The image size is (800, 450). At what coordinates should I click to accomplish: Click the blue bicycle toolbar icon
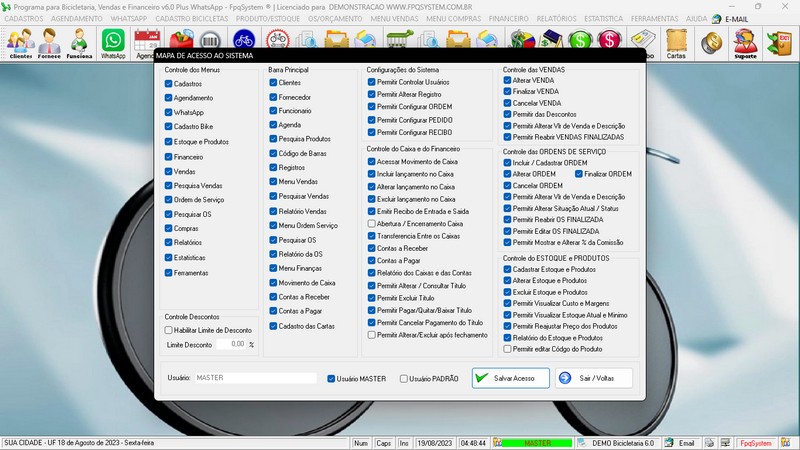[x=244, y=39]
